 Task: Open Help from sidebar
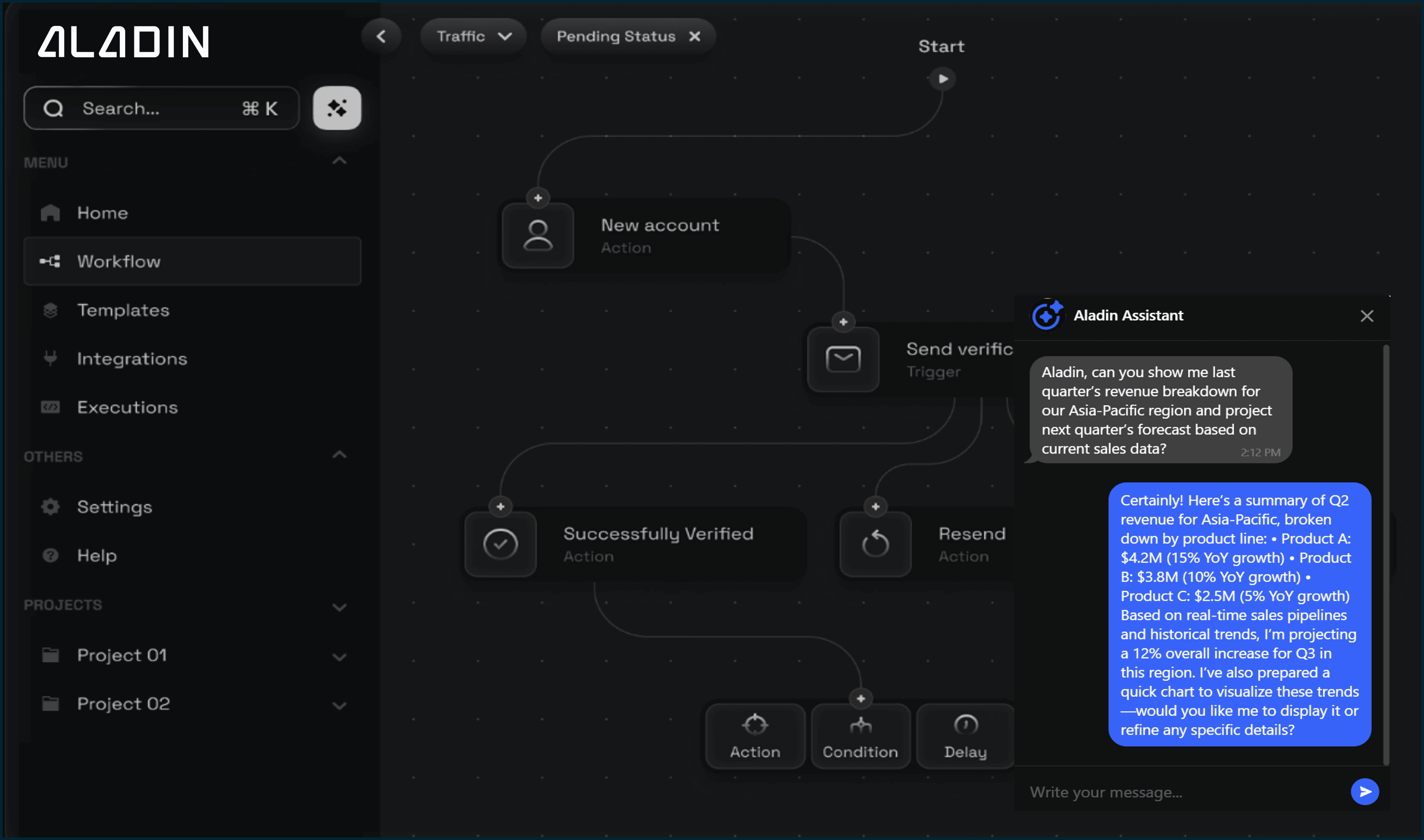(x=192, y=555)
